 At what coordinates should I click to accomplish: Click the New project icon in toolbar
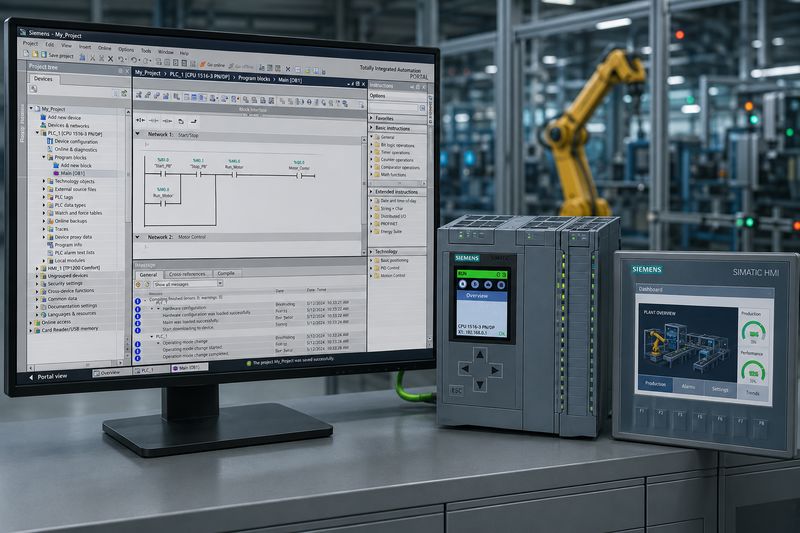point(26,54)
